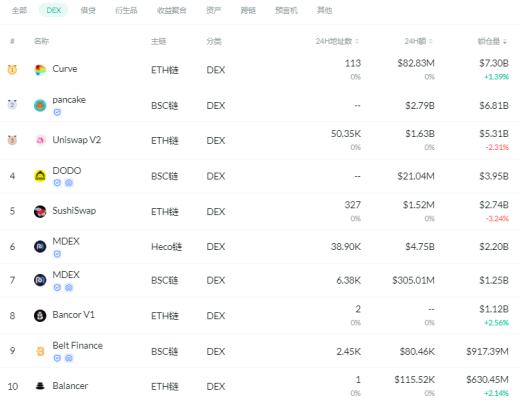Open the 预言机 tab
The image size is (520, 400).
(x=286, y=10)
